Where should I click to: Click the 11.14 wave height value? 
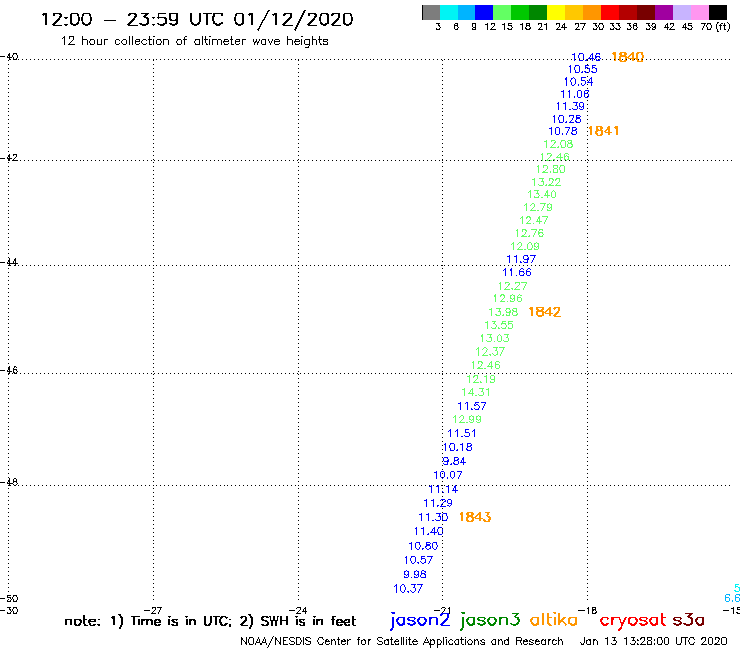coord(443,490)
